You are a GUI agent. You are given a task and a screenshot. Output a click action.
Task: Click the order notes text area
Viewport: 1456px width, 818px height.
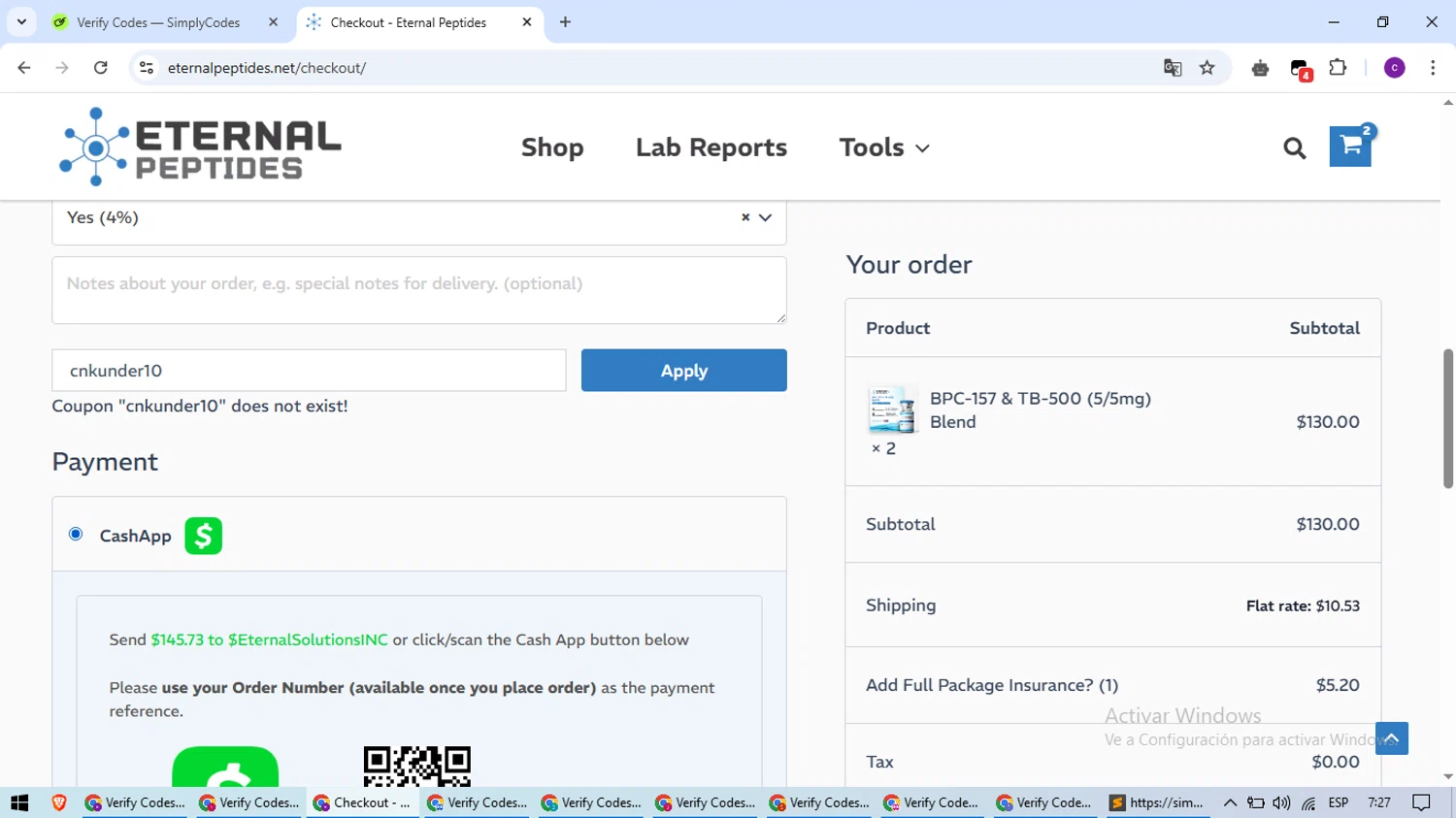click(x=419, y=290)
